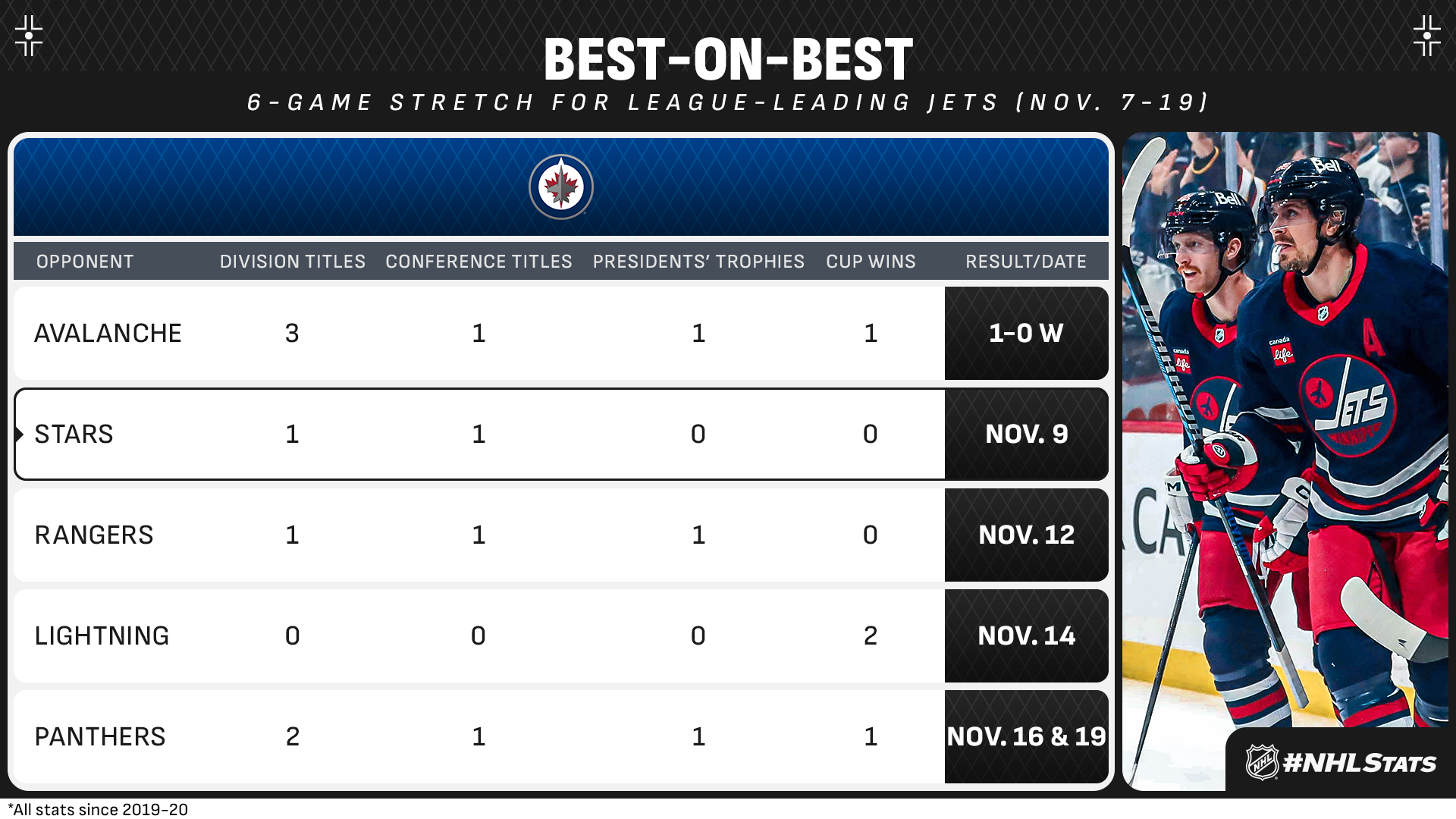Image resolution: width=1456 pixels, height=819 pixels.
Task: Click the Nov. 16 & 19 date box
Action: (1026, 737)
